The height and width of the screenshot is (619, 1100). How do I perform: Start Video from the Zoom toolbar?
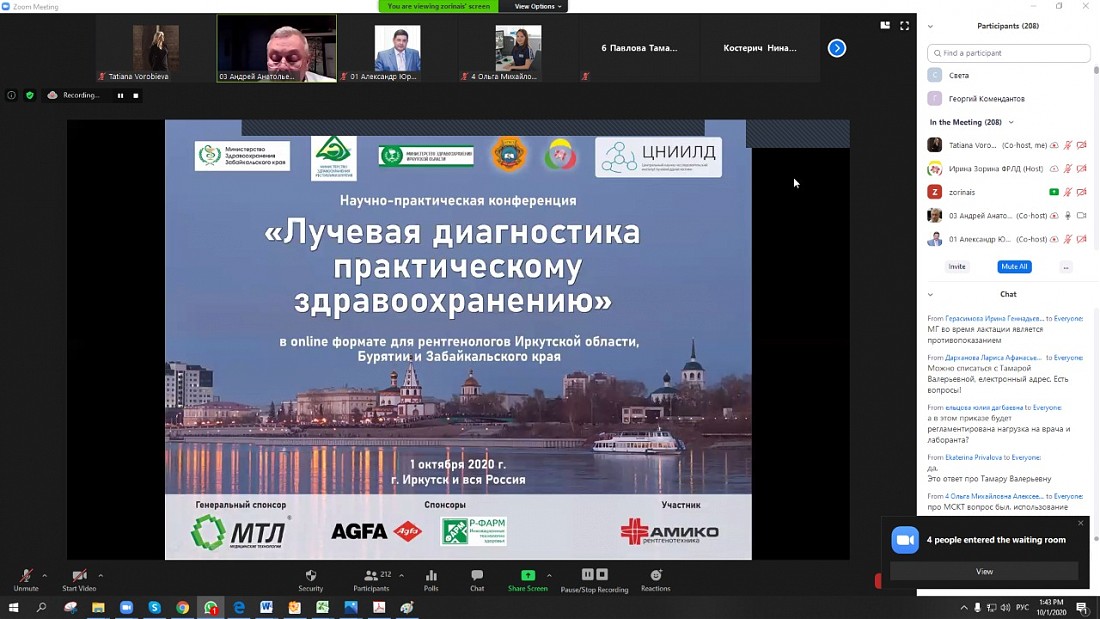tap(79, 580)
